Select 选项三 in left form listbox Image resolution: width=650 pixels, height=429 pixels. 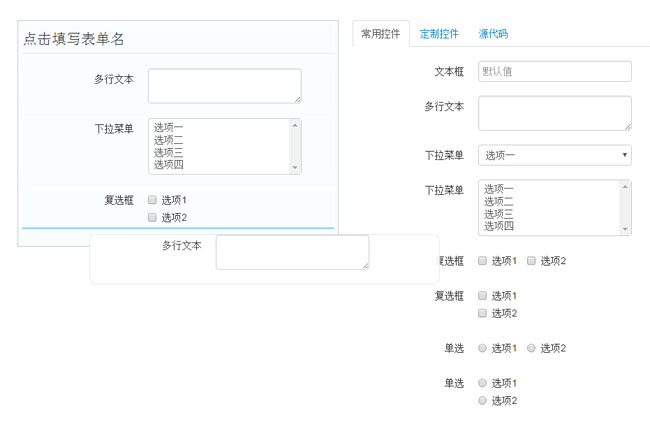pos(168,152)
